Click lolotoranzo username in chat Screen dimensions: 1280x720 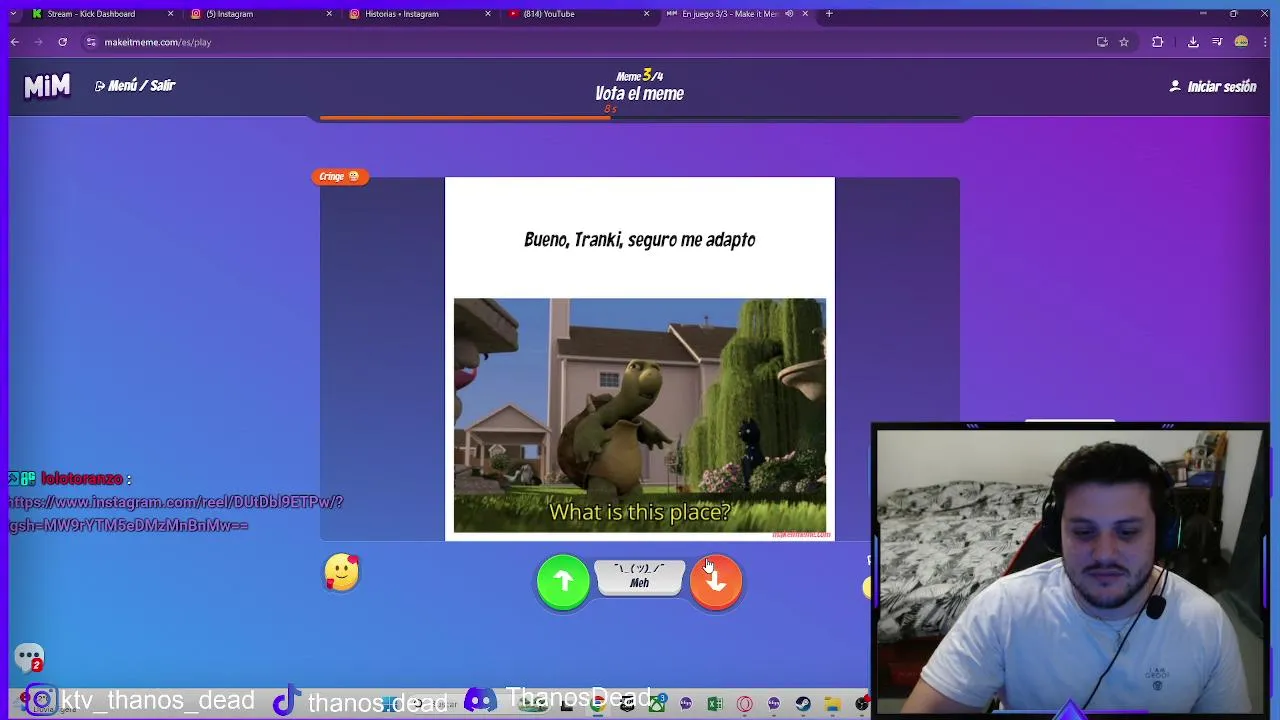point(82,479)
